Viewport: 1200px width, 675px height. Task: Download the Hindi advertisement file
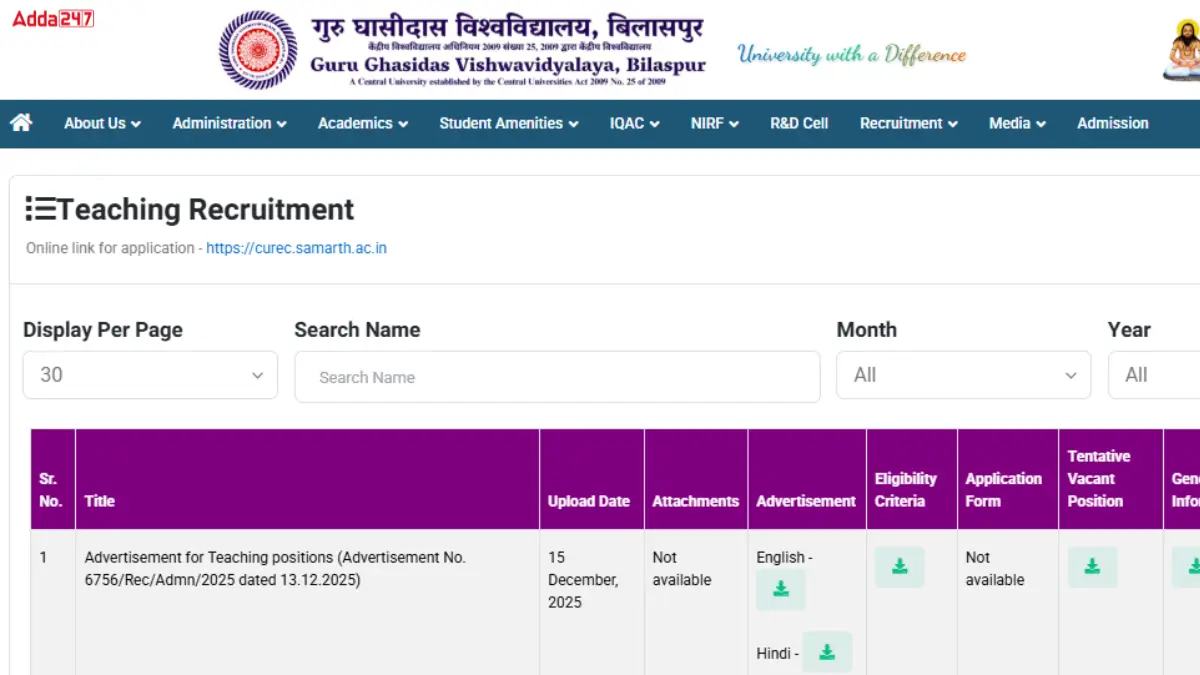(827, 652)
